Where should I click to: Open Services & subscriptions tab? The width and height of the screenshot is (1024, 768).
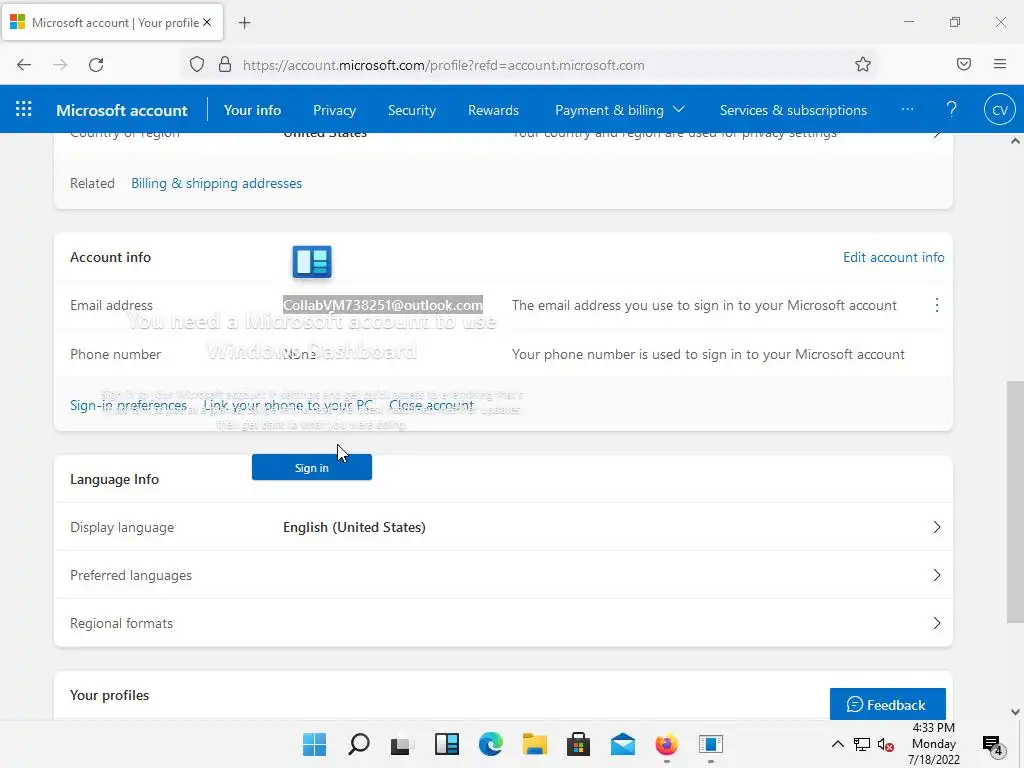coord(793,110)
